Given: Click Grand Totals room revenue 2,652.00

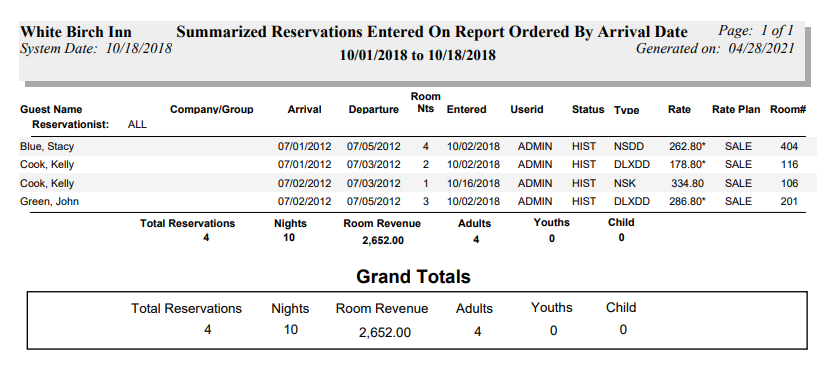Looking at the screenshot, I should pos(385,332).
